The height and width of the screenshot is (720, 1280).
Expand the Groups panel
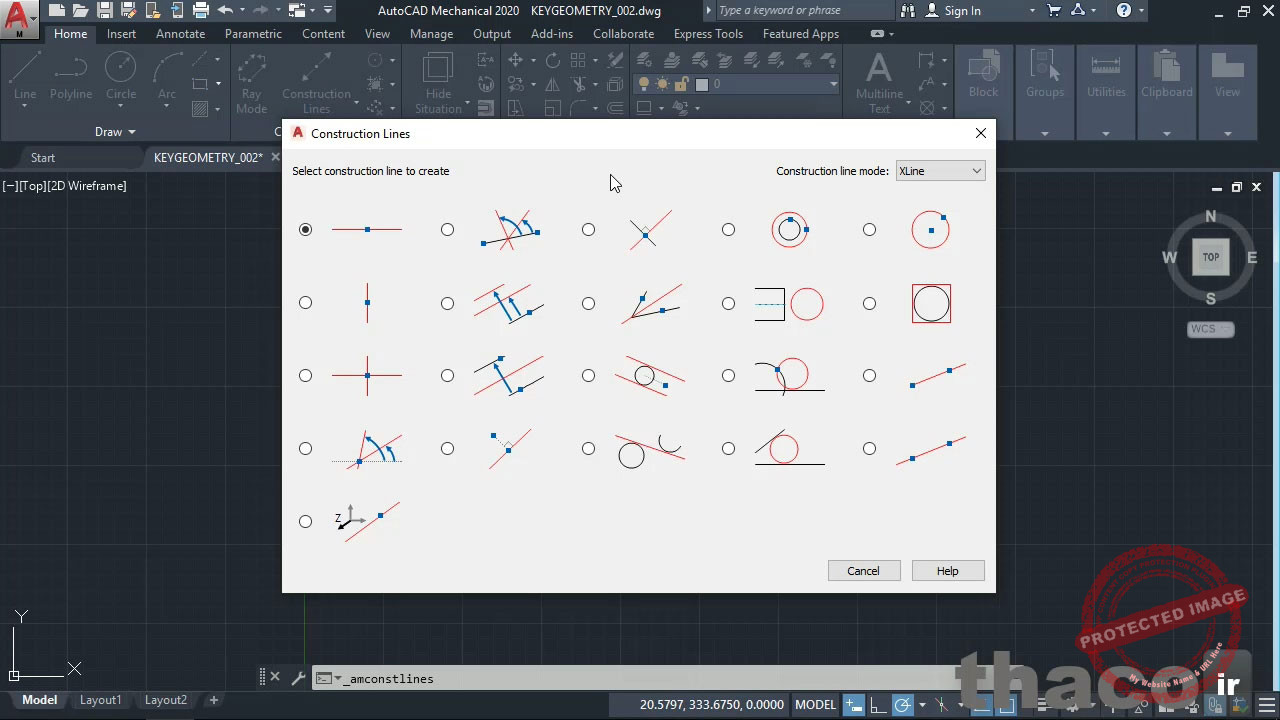point(1045,133)
